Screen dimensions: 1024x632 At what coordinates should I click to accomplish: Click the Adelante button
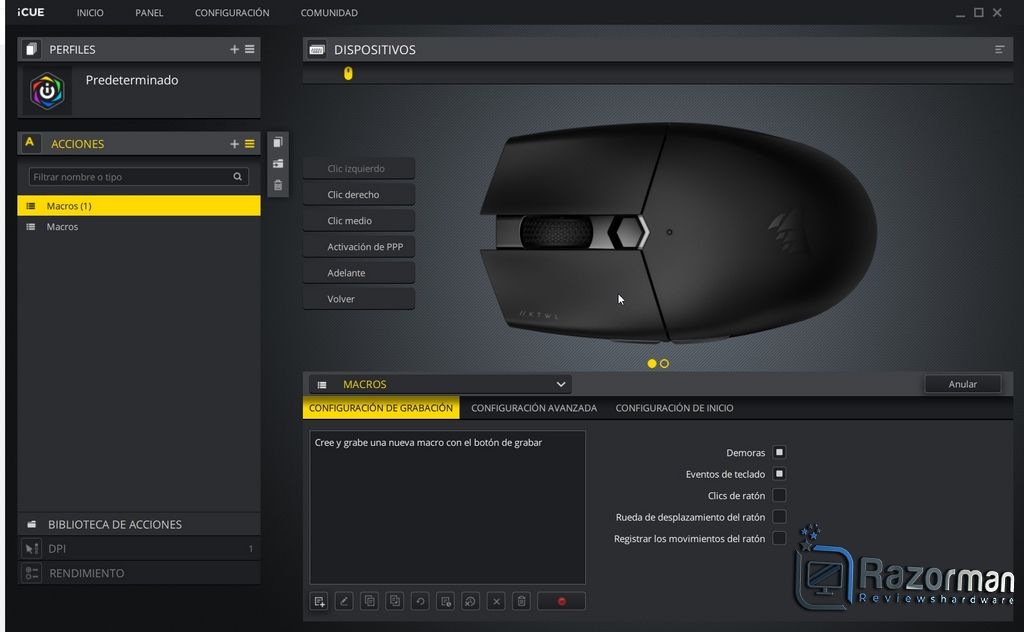[x=359, y=273]
